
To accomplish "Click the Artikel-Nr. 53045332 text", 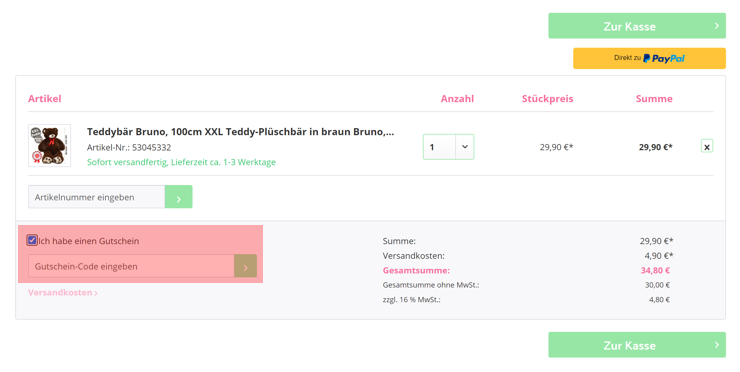I will pyautogui.click(x=129, y=147).
